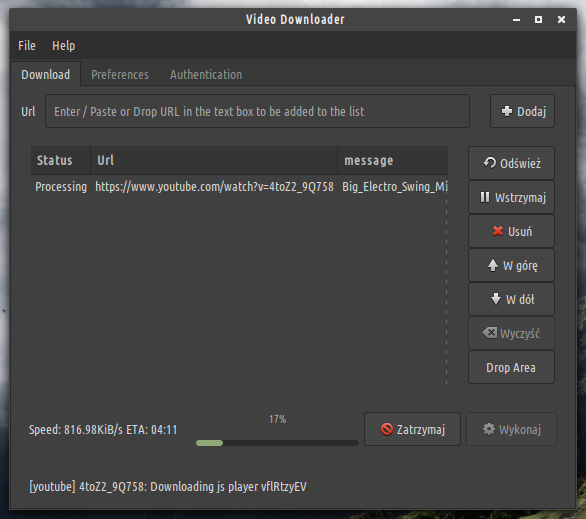586x519 pixels.
Task: Click the plus icon on Dodaj button
Action: (507, 111)
